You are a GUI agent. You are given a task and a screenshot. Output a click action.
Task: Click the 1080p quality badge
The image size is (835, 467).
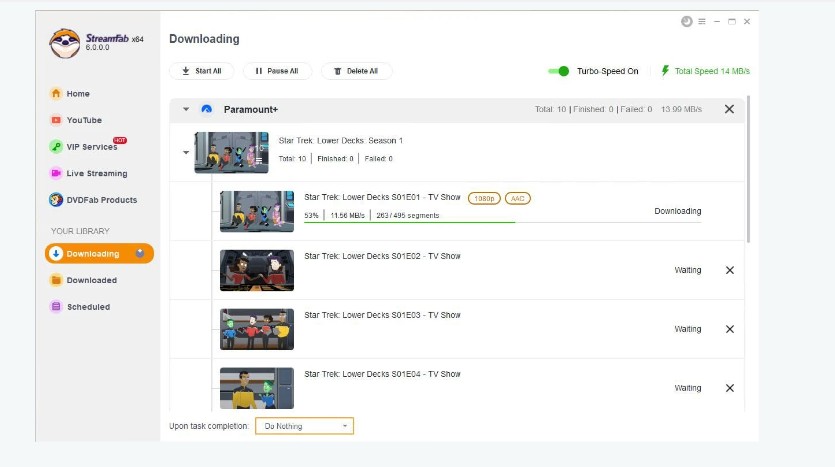[x=484, y=198]
